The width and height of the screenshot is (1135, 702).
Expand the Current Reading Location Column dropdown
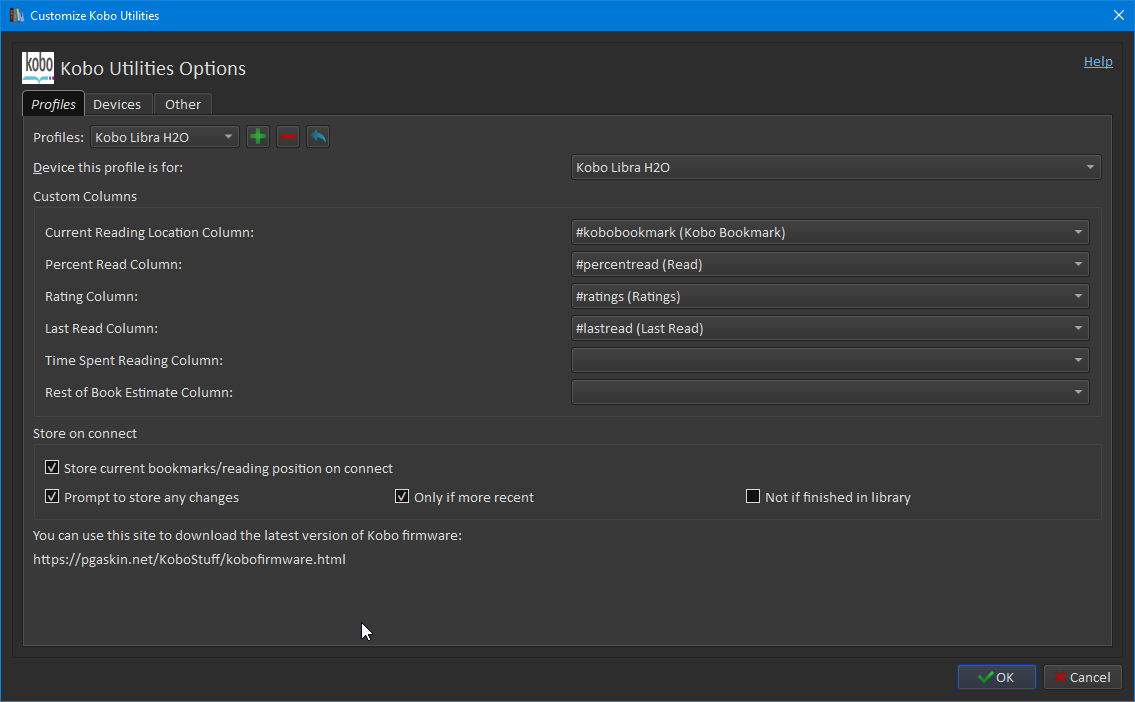[x=830, y=232]
